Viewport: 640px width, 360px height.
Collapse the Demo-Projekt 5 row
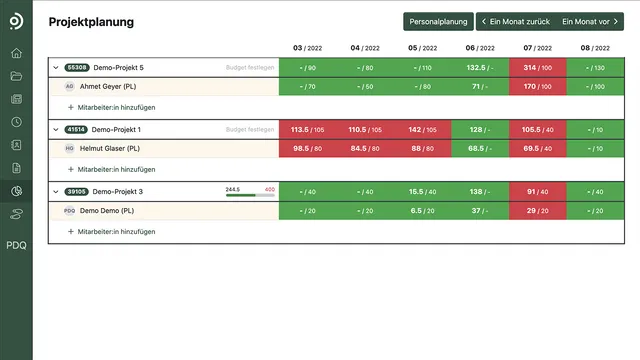tap(56, 68)
